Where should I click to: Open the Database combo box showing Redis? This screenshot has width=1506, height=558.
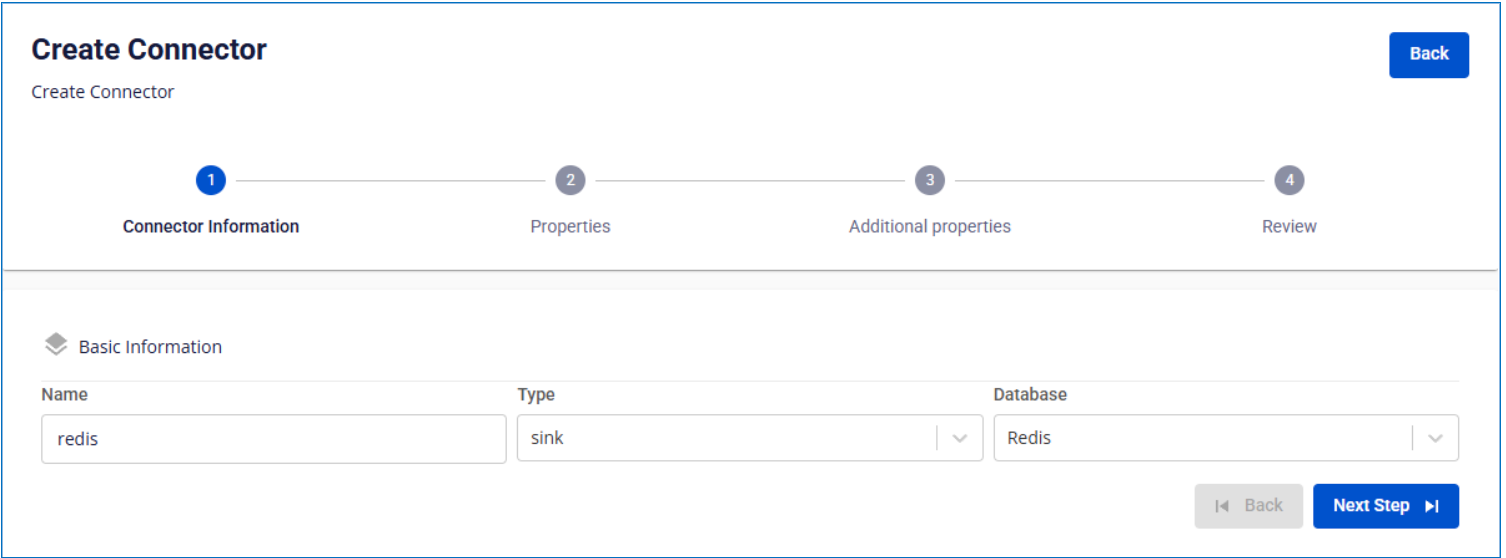tap(1226, 438)
